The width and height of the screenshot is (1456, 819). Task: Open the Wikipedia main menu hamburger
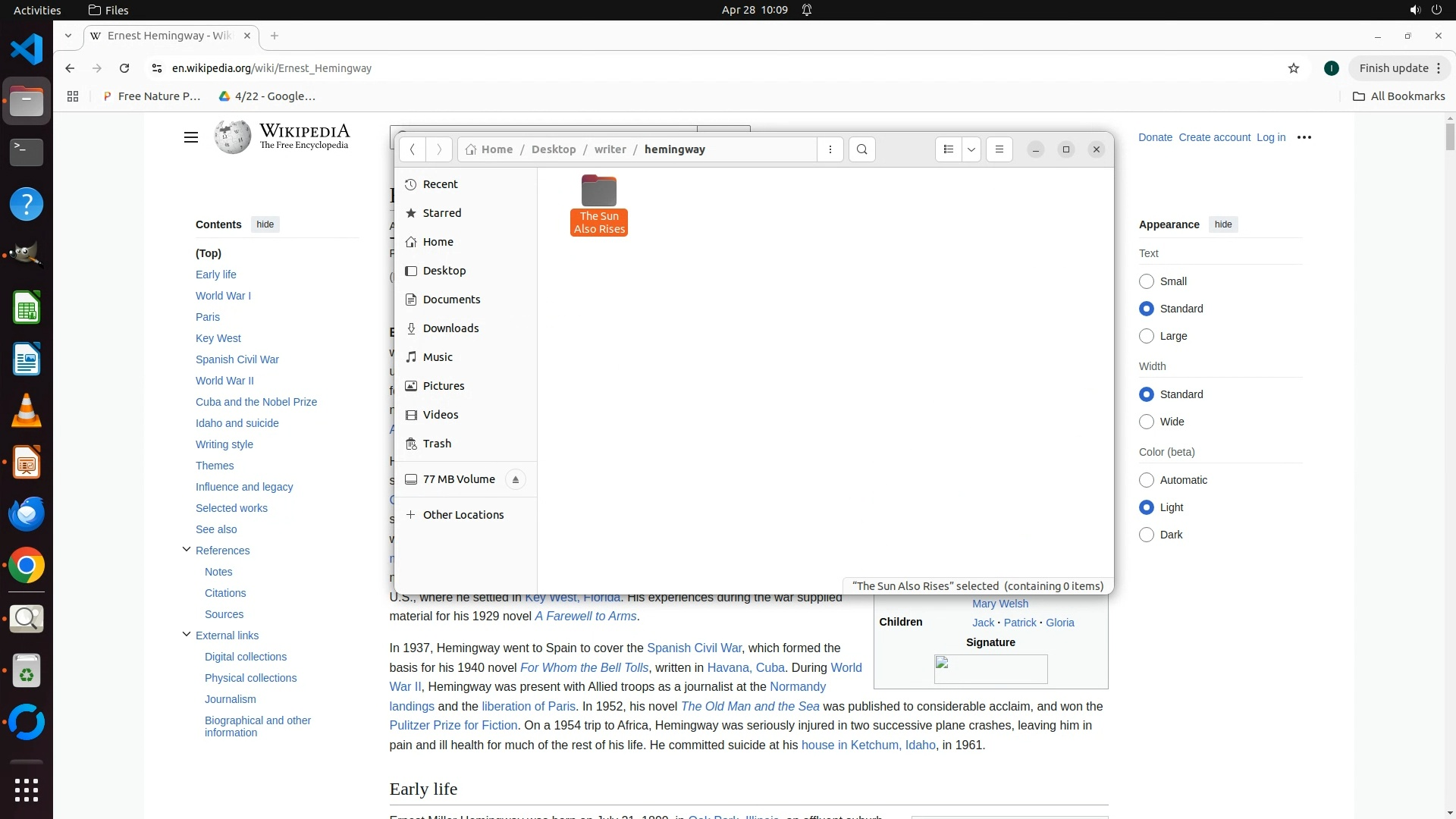coord(191,137)
